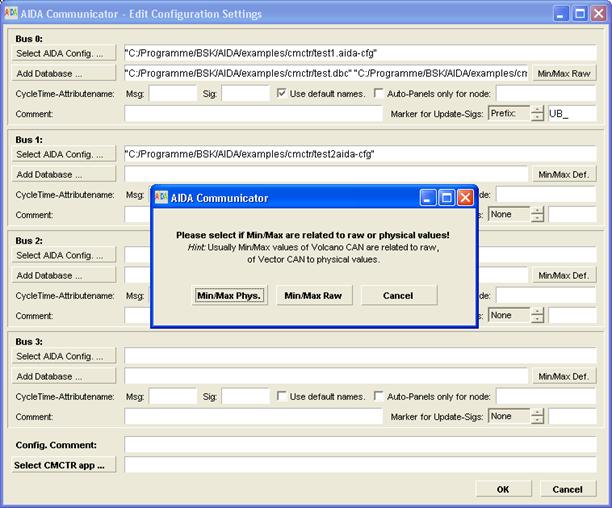
Task: Step up Bus 1 marker spinner
Action: tap(537, 211)
